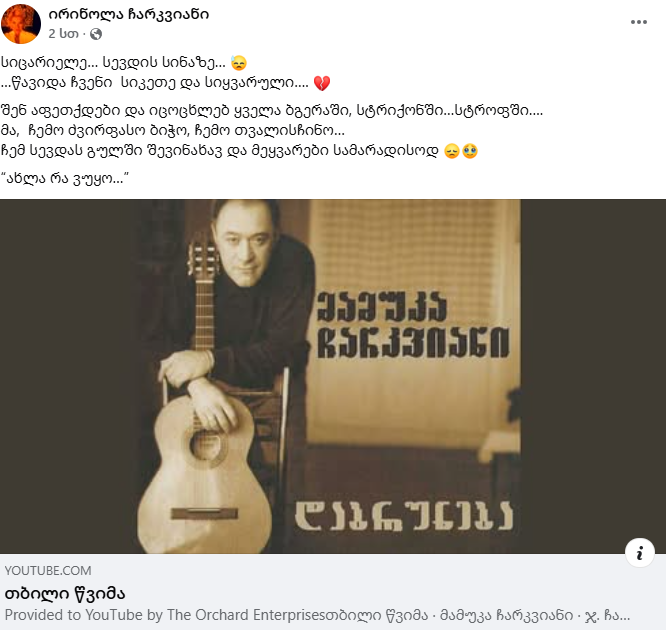Open the author's profile picture
The image size is (666, 630).
[x=21, y=23]
